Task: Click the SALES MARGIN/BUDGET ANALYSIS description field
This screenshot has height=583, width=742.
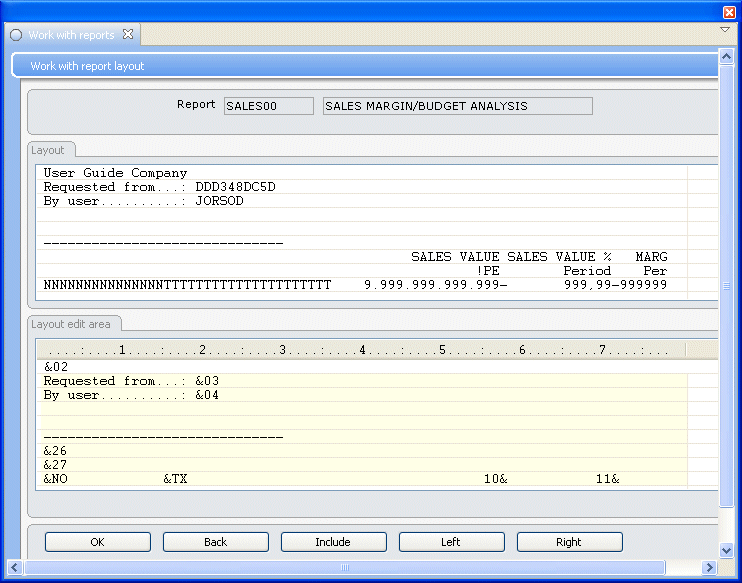Action: tap(457, 106)
